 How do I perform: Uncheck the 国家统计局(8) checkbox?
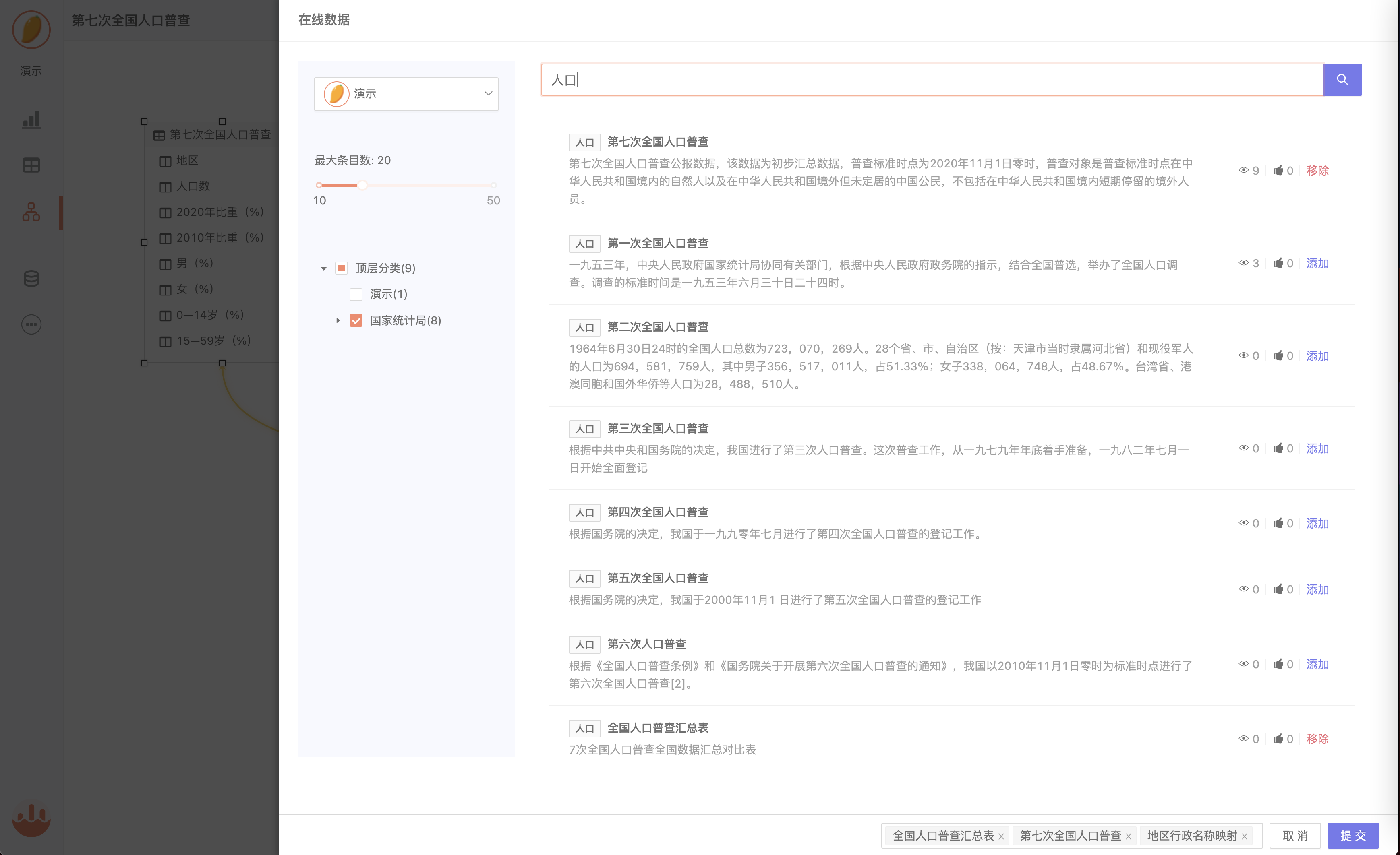coord(356,321)
